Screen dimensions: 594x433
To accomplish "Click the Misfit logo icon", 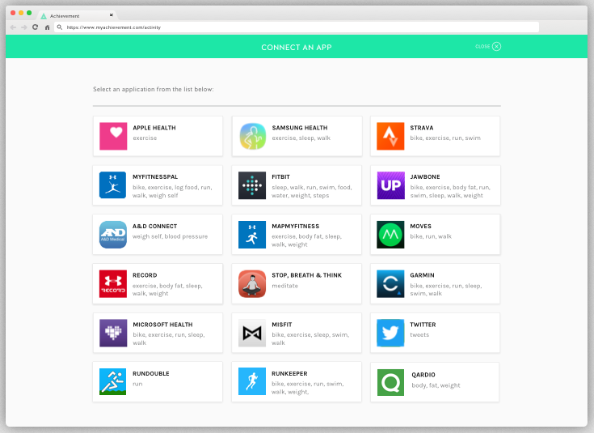I will tap(252, 333).
